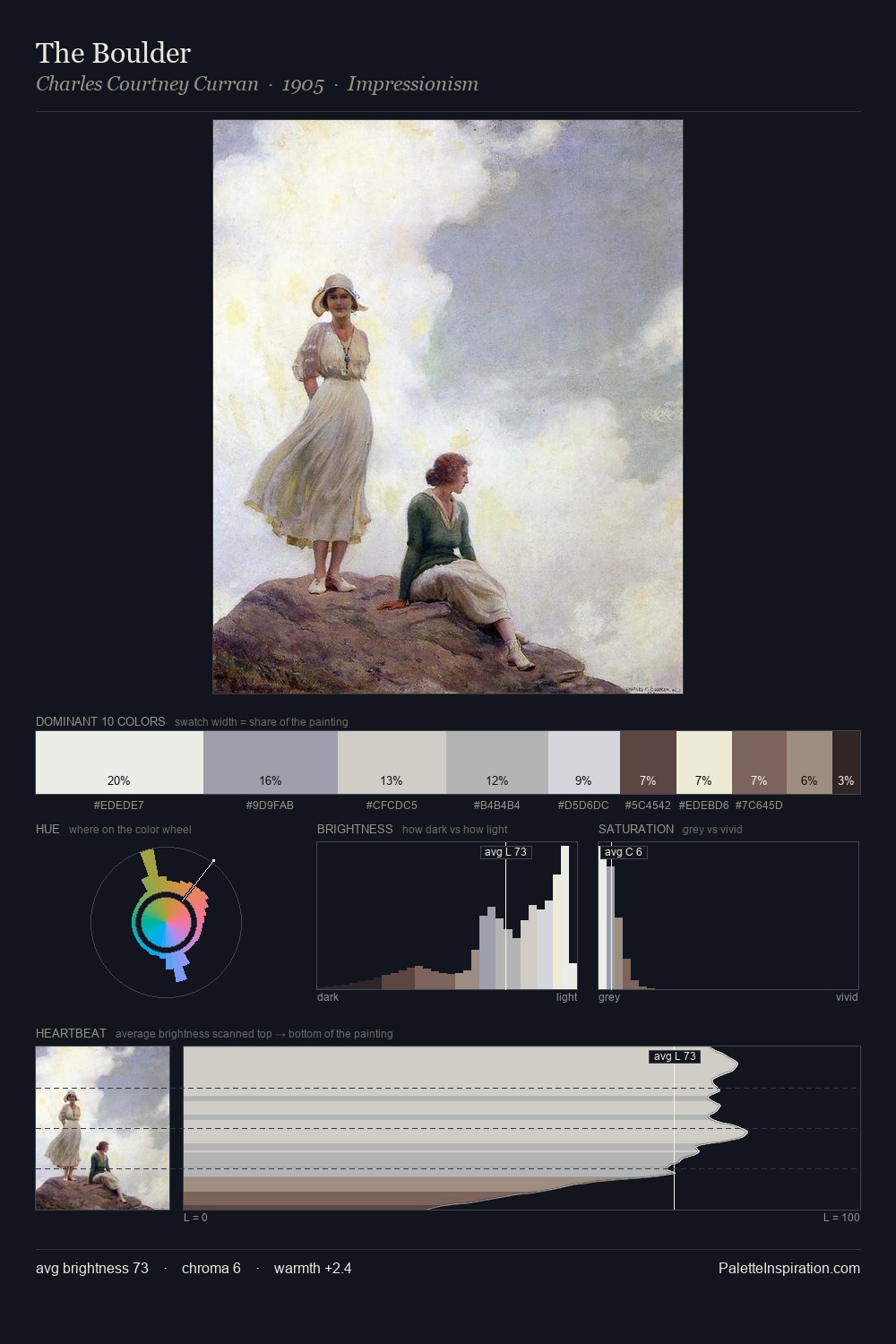896x1344 pixels.
Task: Click the #B4B4B4 swatch showing 12%
Action: pos(497,762)
